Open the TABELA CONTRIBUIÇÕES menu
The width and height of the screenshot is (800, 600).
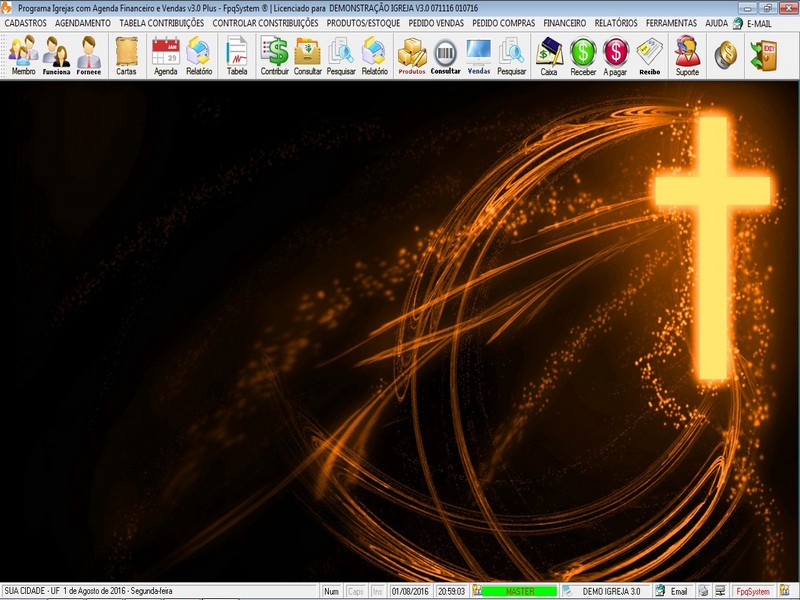162,23
